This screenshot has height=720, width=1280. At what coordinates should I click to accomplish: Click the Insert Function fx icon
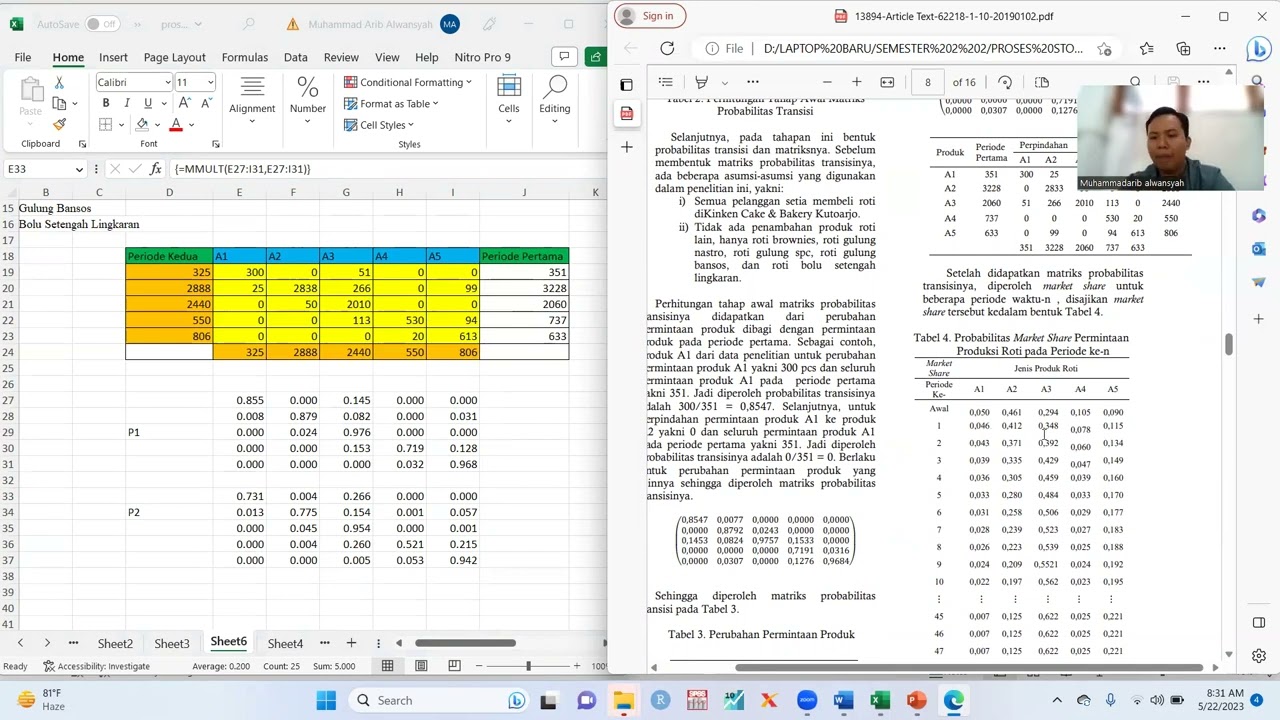pos(155,169)
